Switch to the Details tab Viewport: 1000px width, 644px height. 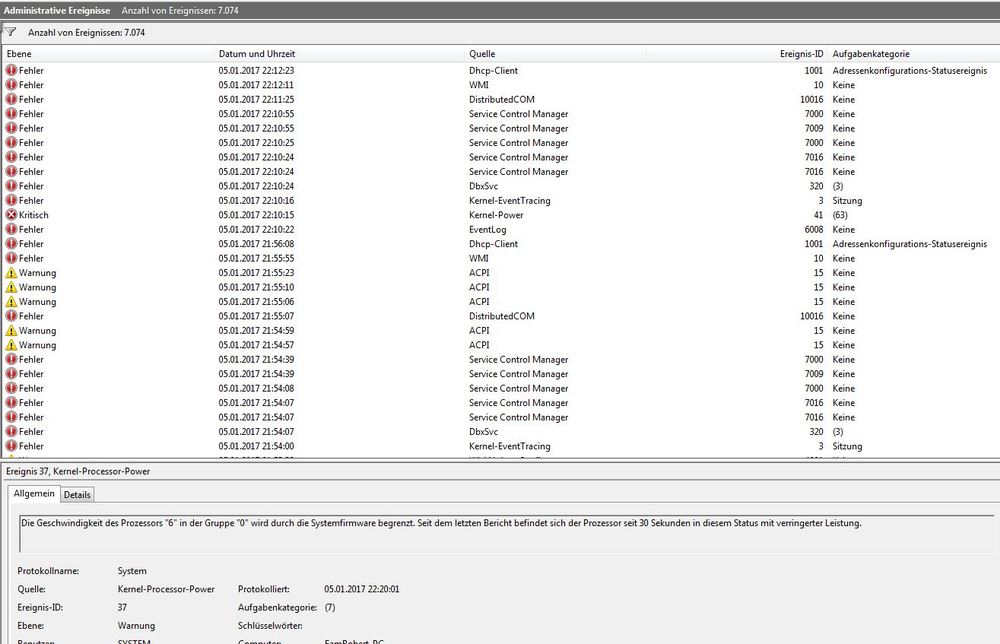pyautogui.click(x=77, y=494)
